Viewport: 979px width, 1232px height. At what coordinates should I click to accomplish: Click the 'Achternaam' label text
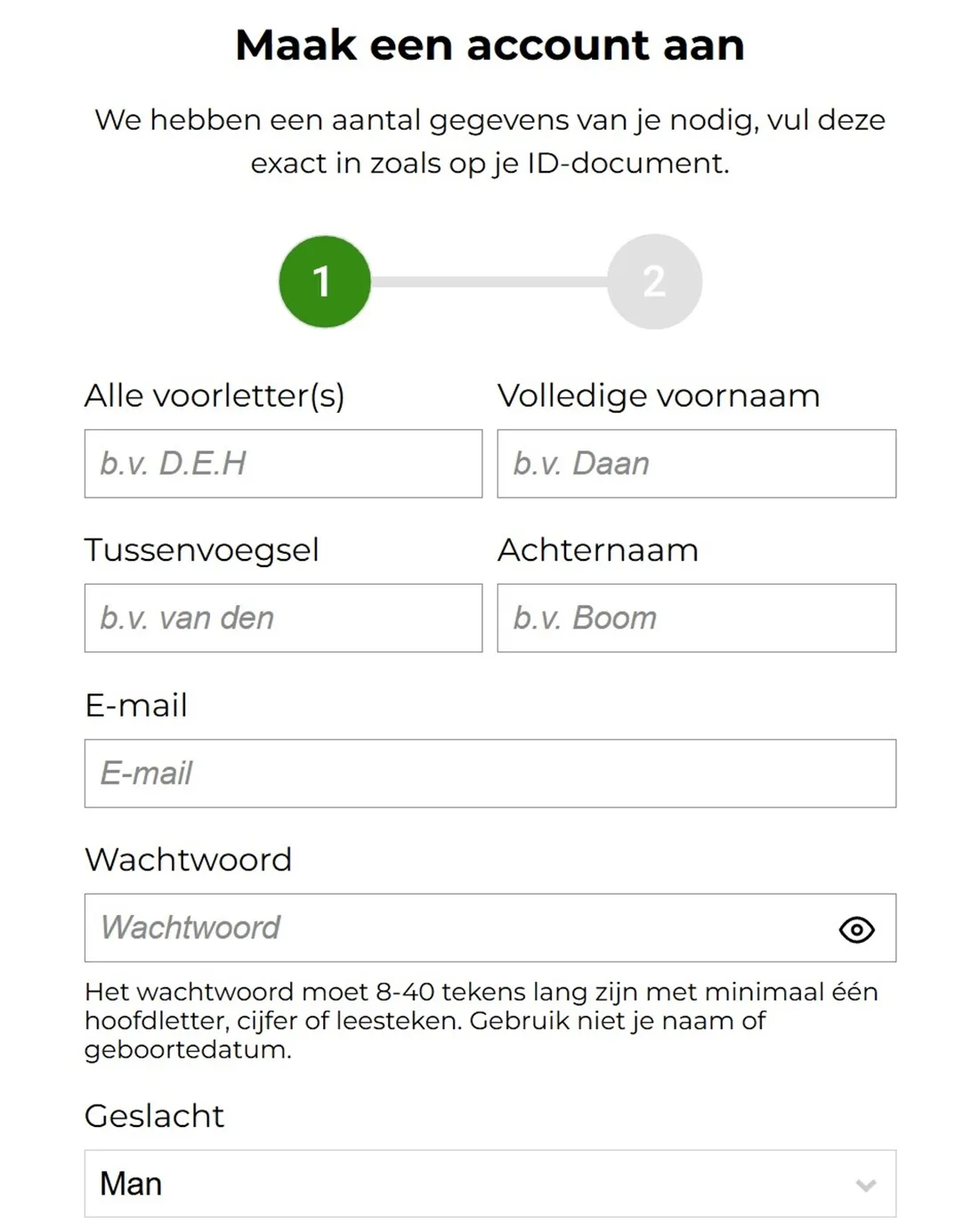[x=598, y=550]
